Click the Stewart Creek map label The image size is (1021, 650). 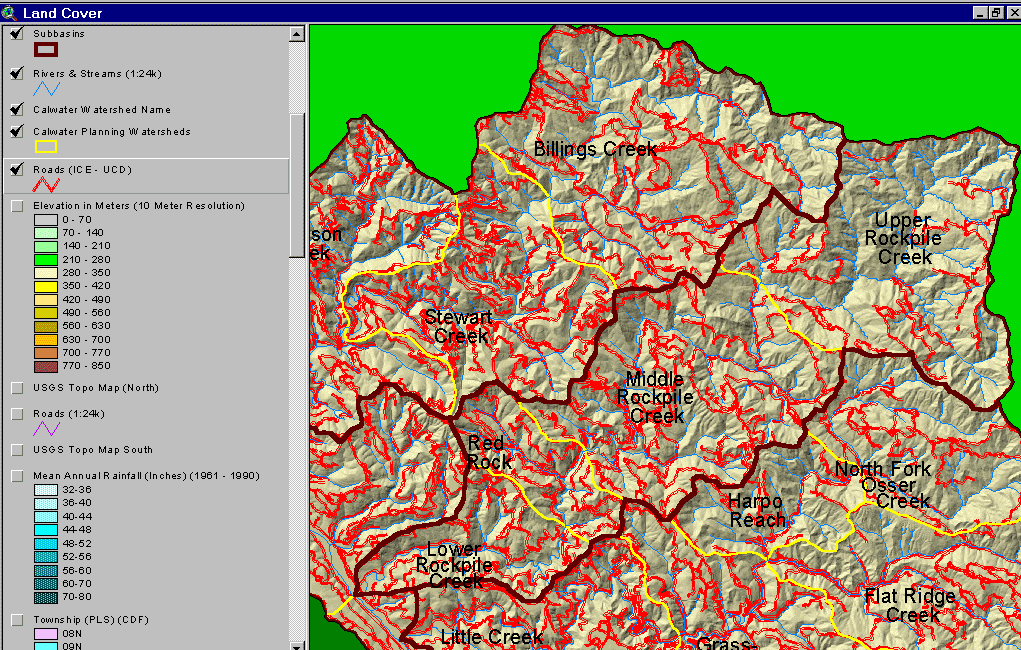tap(458, 326)
